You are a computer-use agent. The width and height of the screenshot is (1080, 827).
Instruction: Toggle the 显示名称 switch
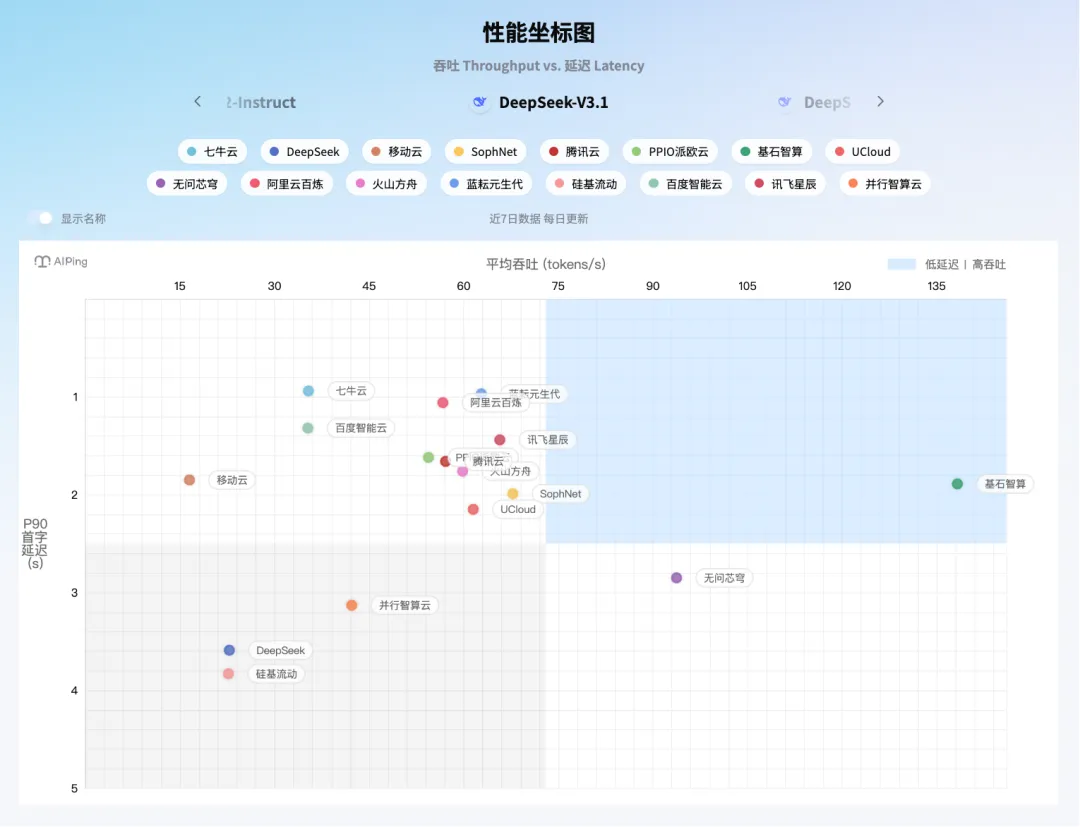42,218
